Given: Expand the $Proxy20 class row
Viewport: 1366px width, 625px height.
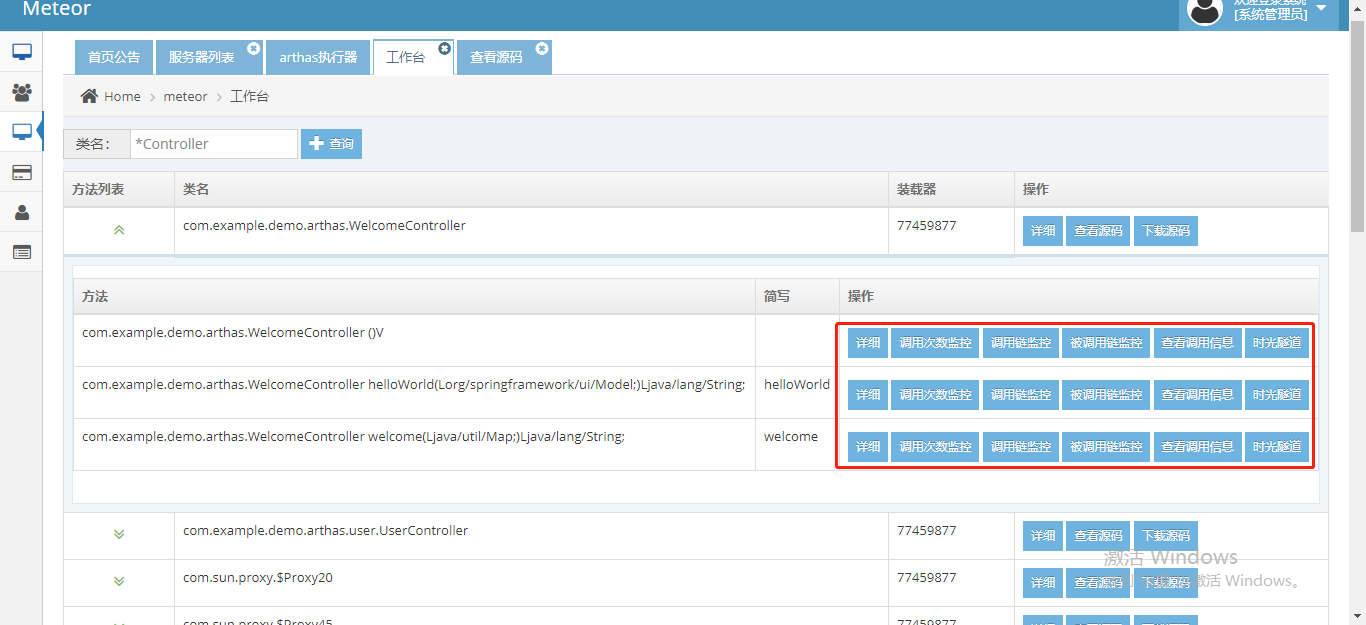Looking at the screenshot, I should tap(118, 581).
